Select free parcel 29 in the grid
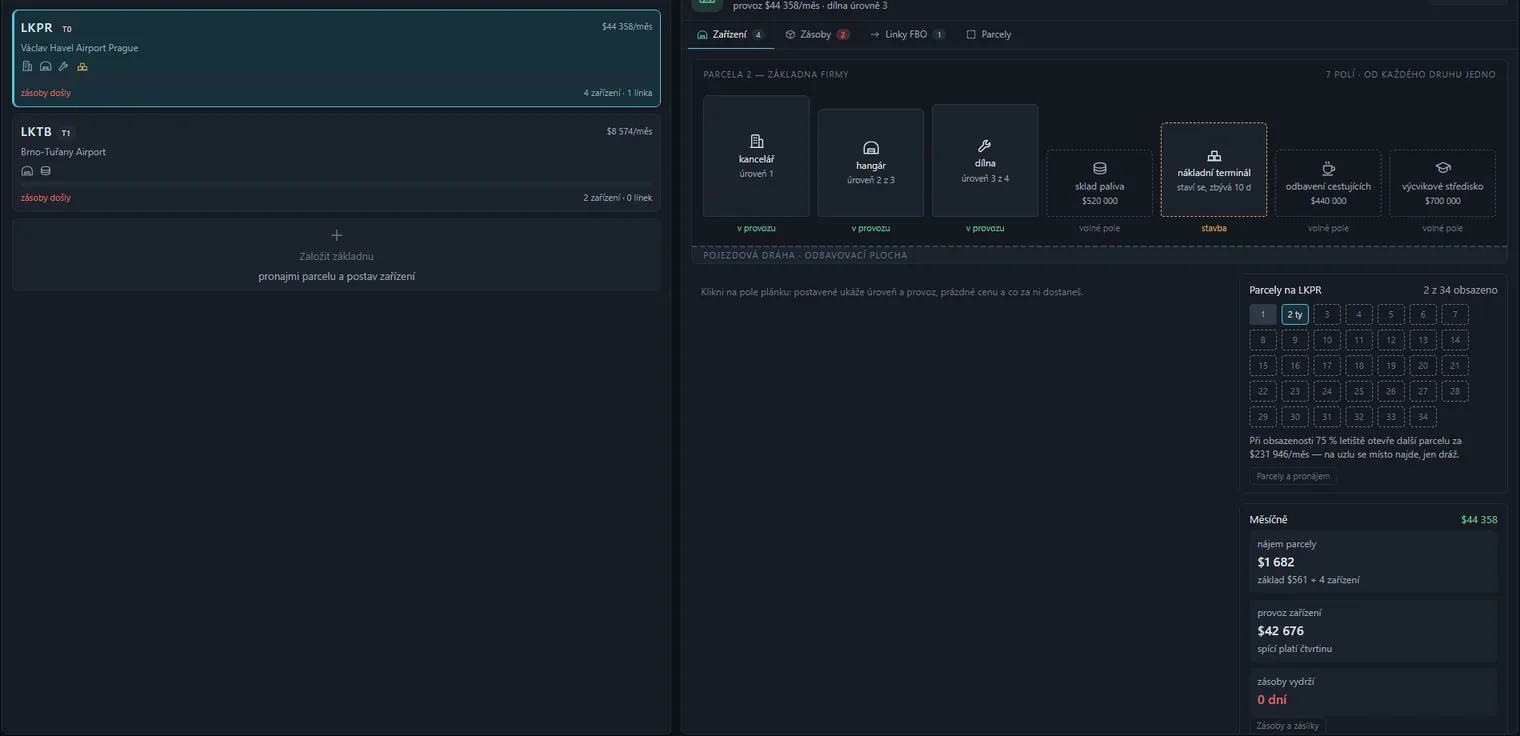The image size is (1520, 736). coord(1263,417)
